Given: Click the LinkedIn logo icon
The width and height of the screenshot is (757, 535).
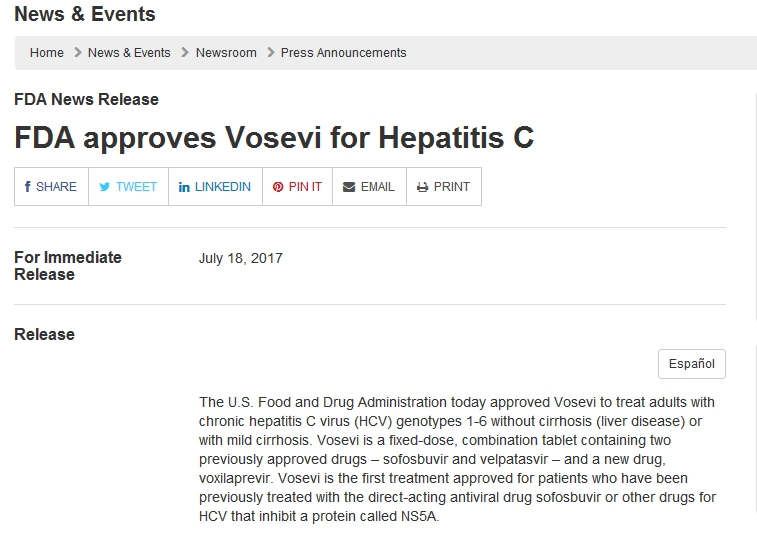Looking at the screenshot, I should coord(185,187).
